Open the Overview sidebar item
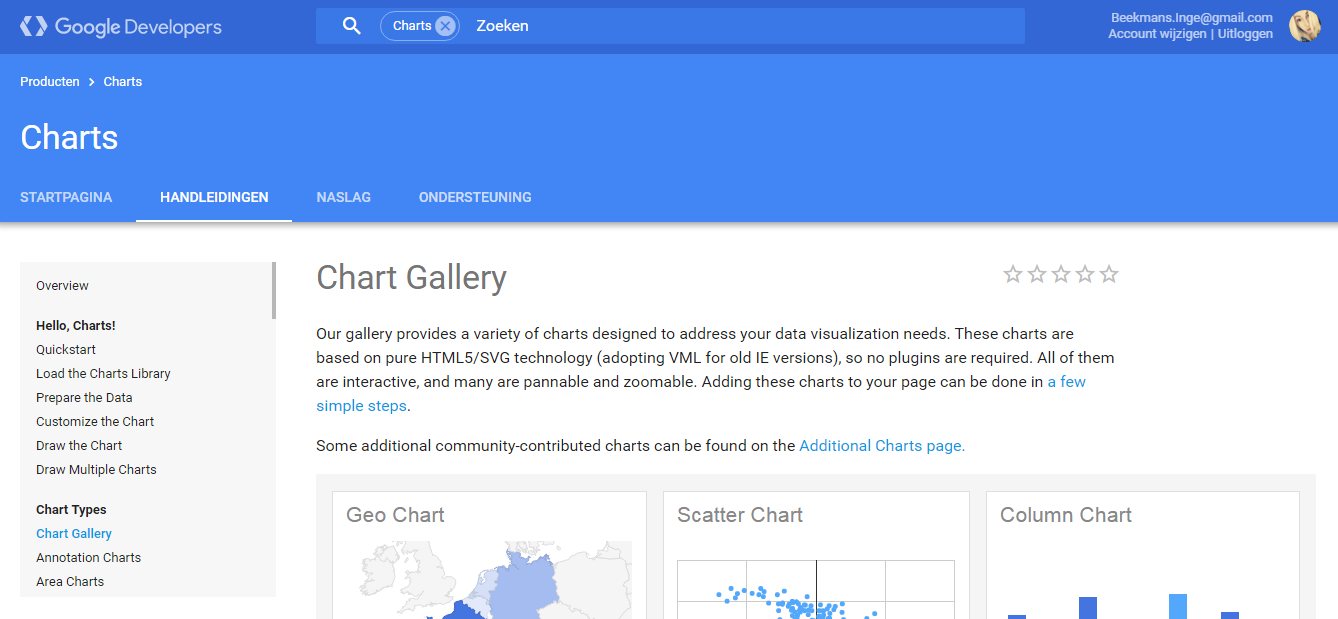Screen dimensions: 1338x619 [x=62, y=286]
